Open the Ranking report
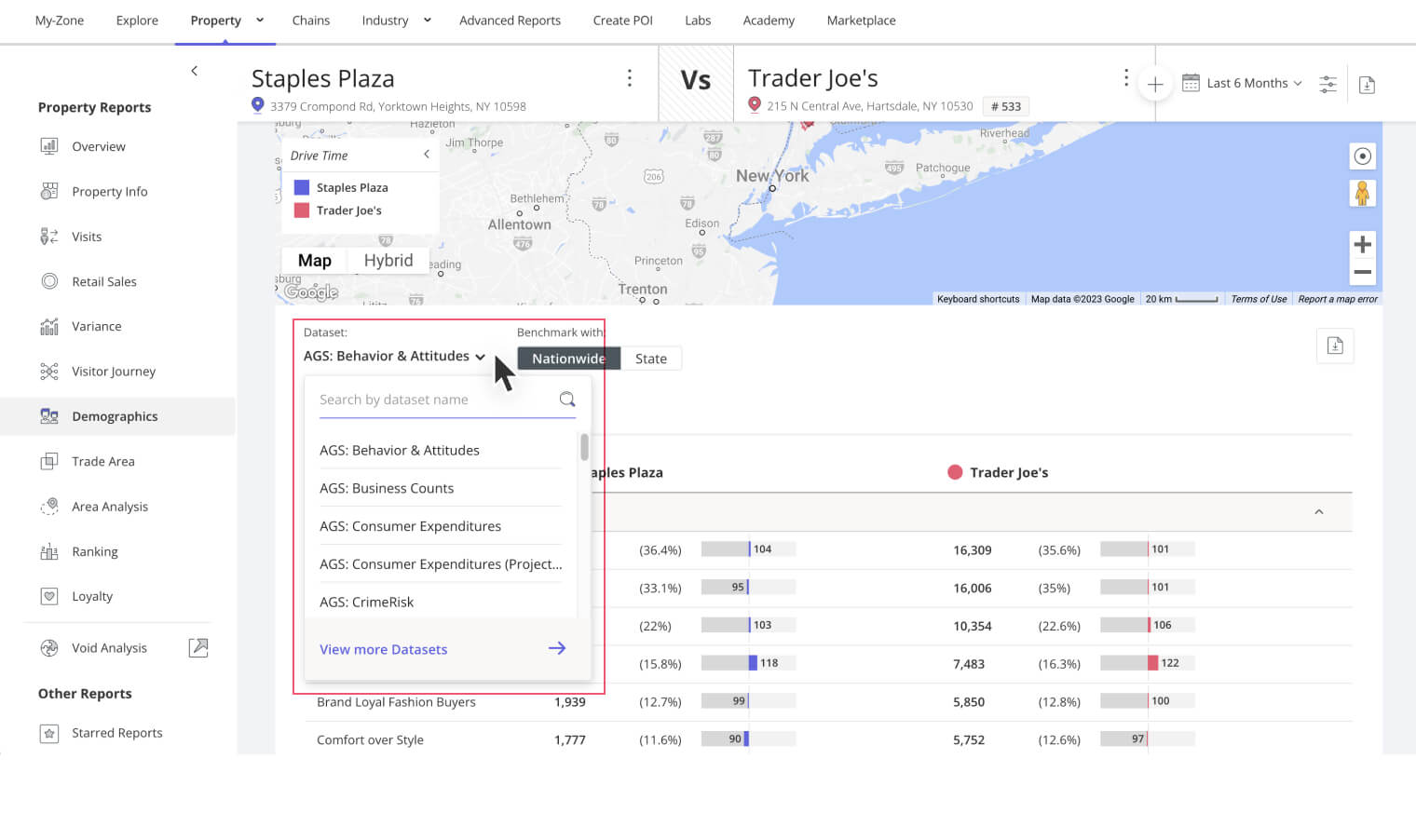This screenshot has width=1416, height=840. click(94, 551)
